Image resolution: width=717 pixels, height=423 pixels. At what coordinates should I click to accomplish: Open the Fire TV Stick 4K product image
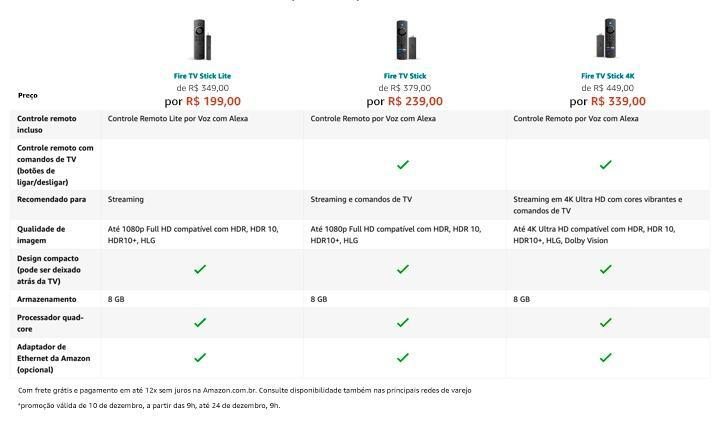click(x=607, y=39)
